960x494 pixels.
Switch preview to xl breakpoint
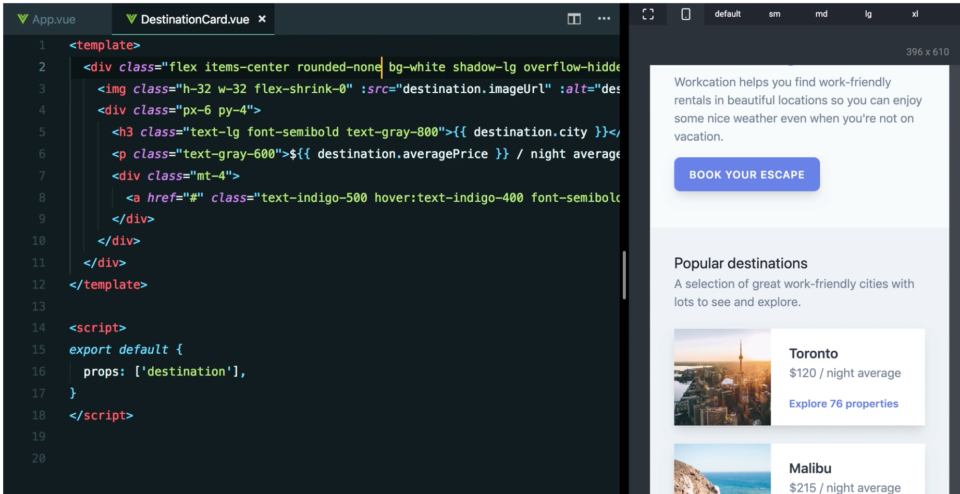coord(914,14)
